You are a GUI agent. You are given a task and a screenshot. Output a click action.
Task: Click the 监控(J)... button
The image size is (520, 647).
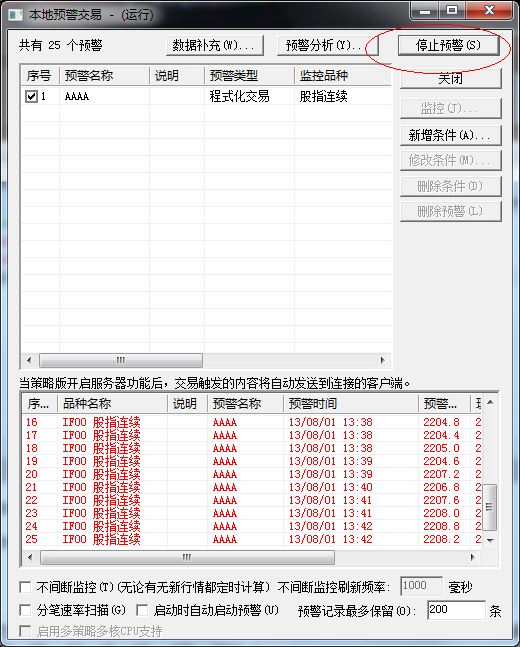(x=451, y=109)
